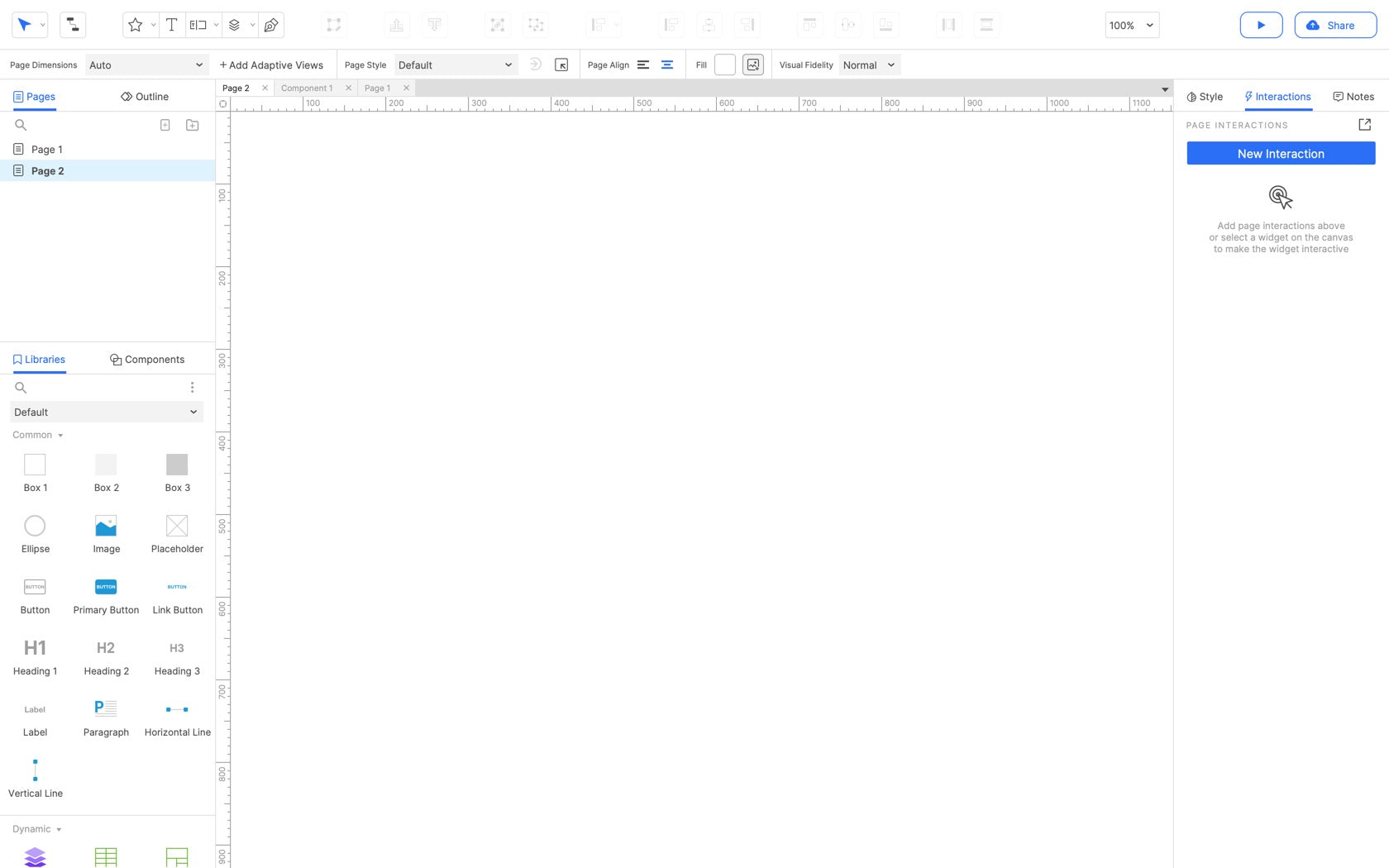
Task: Set page align to left
Action: [x=643, y=65]
